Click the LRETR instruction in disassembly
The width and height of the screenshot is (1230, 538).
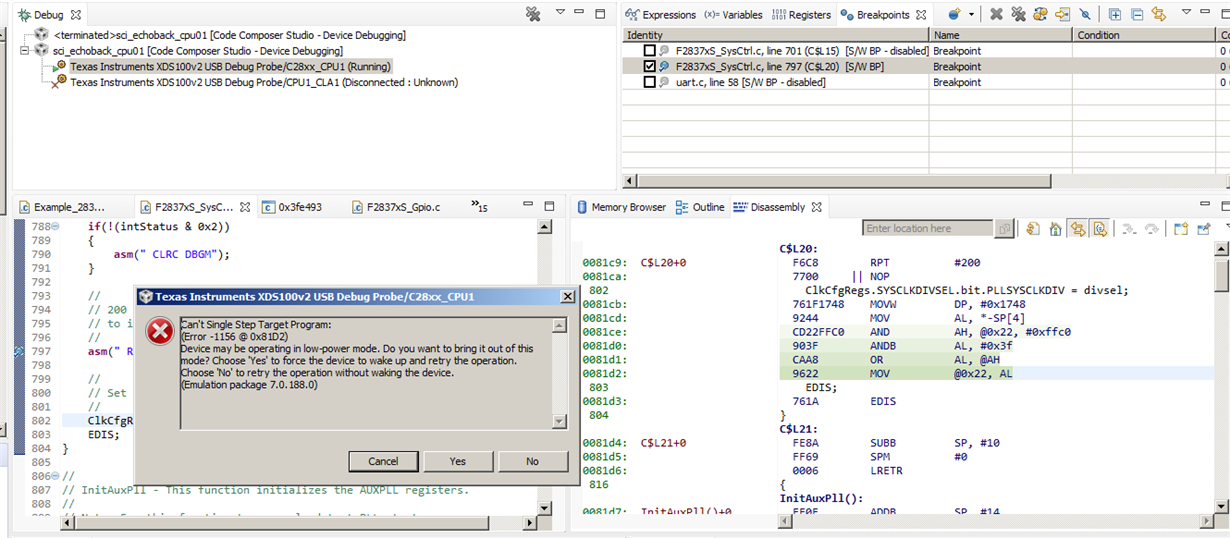[885, 470]
